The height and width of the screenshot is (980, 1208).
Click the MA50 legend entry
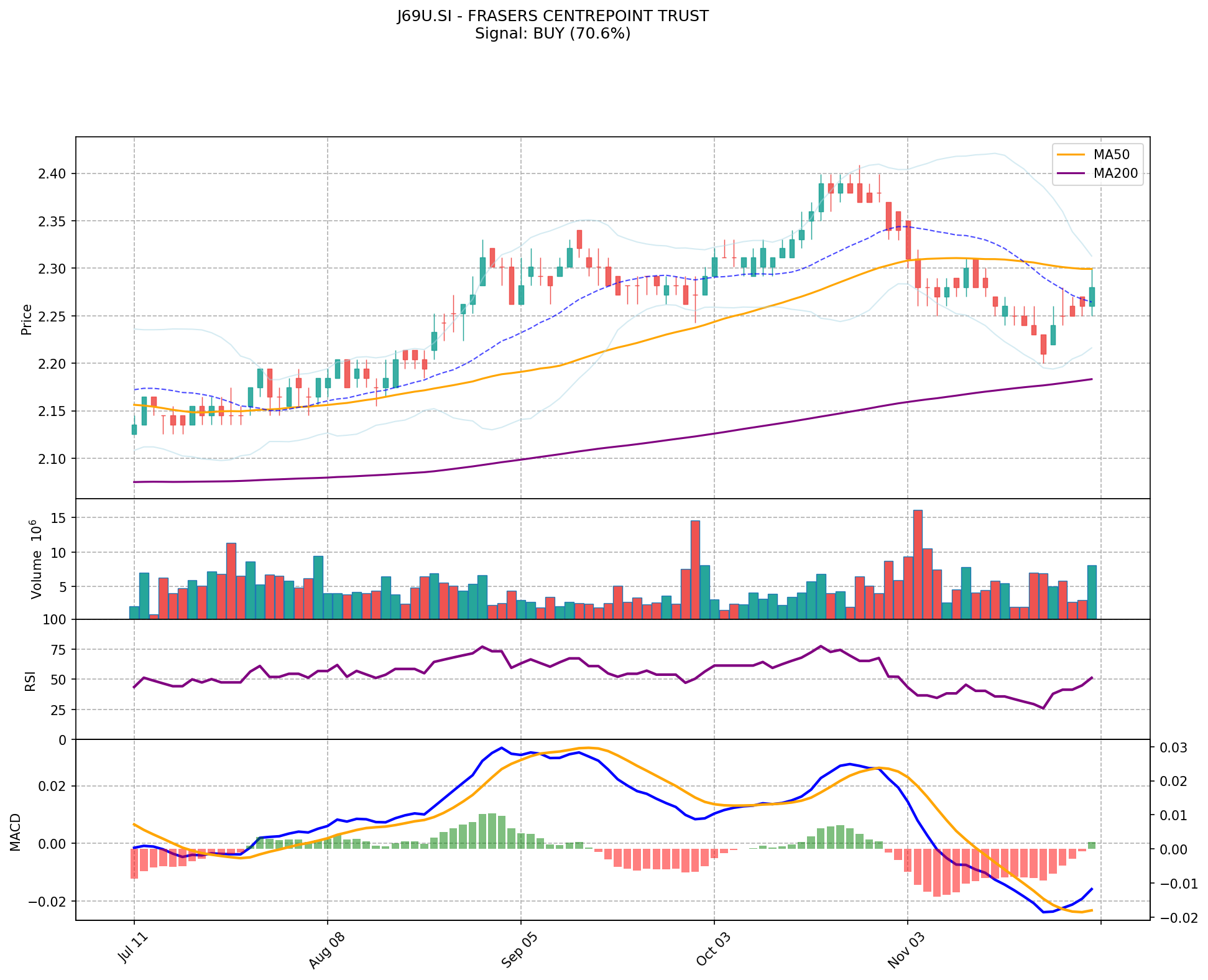pos(1112,154)
